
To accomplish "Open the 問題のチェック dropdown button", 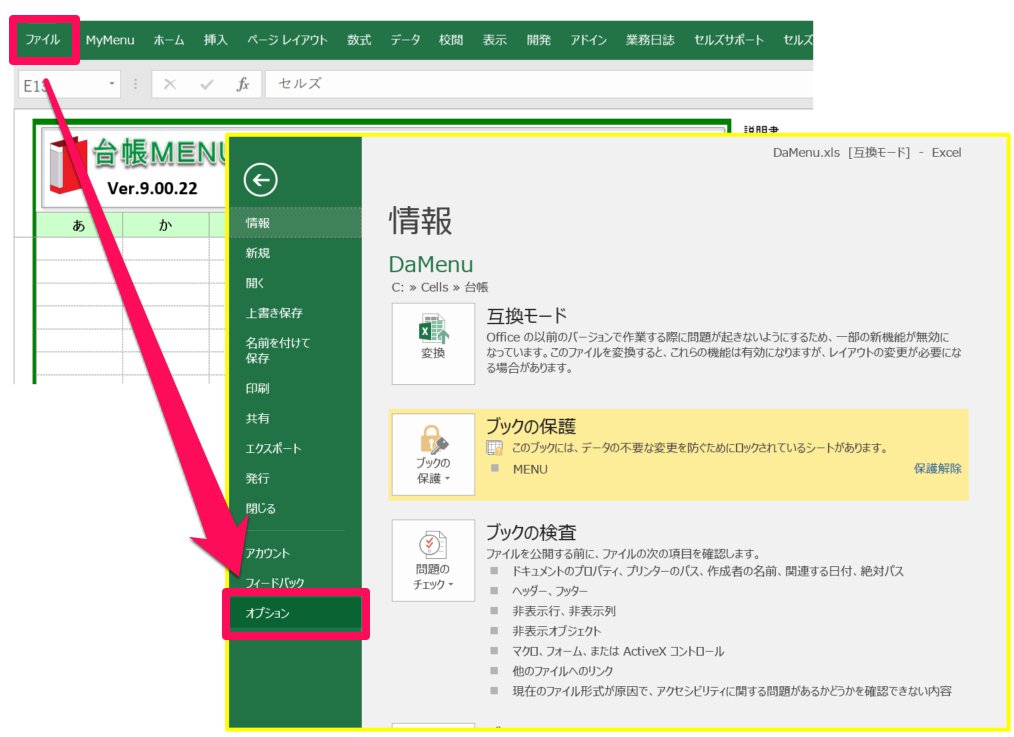I will [433, 561].
